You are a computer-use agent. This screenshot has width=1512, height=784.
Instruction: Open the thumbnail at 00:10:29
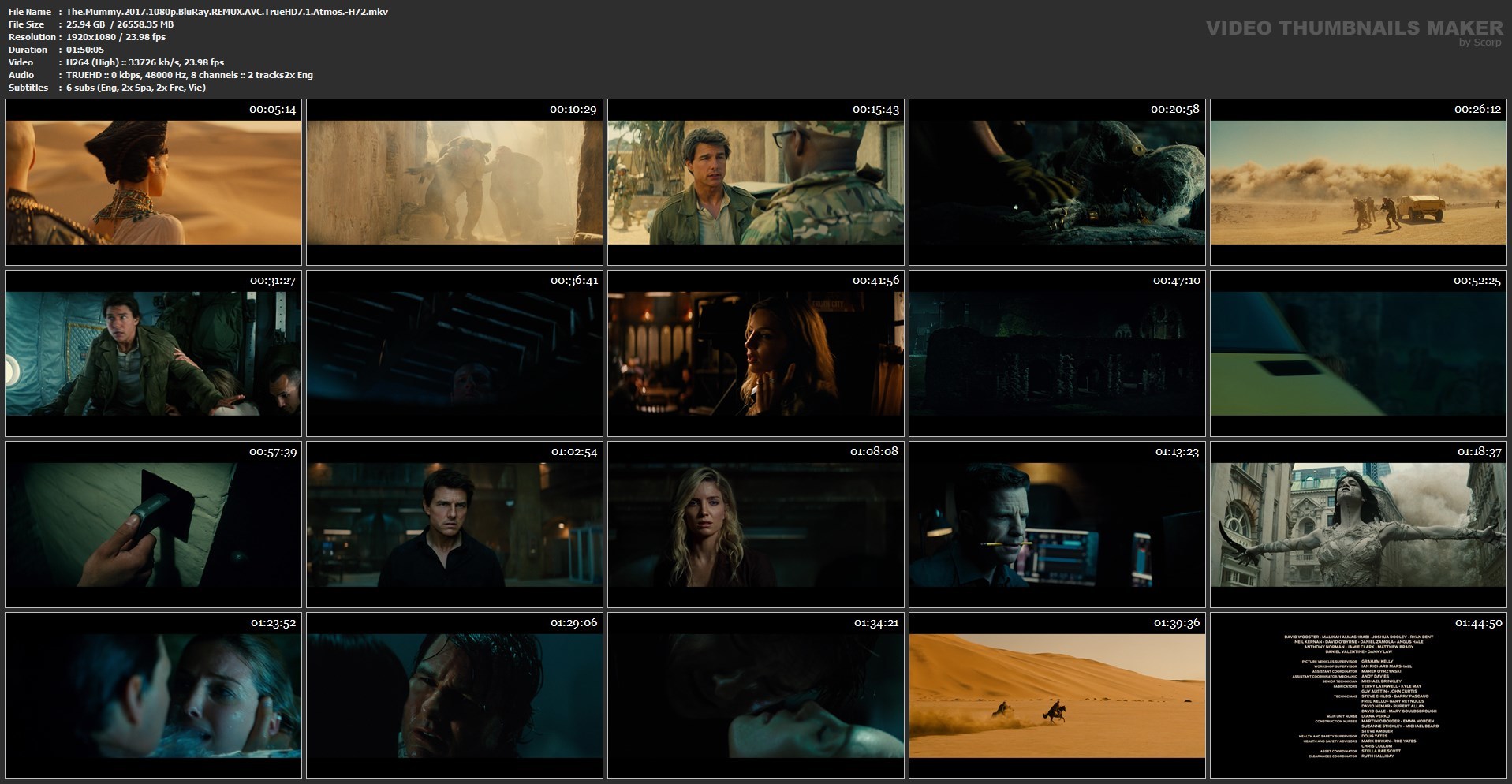(454, 182)
